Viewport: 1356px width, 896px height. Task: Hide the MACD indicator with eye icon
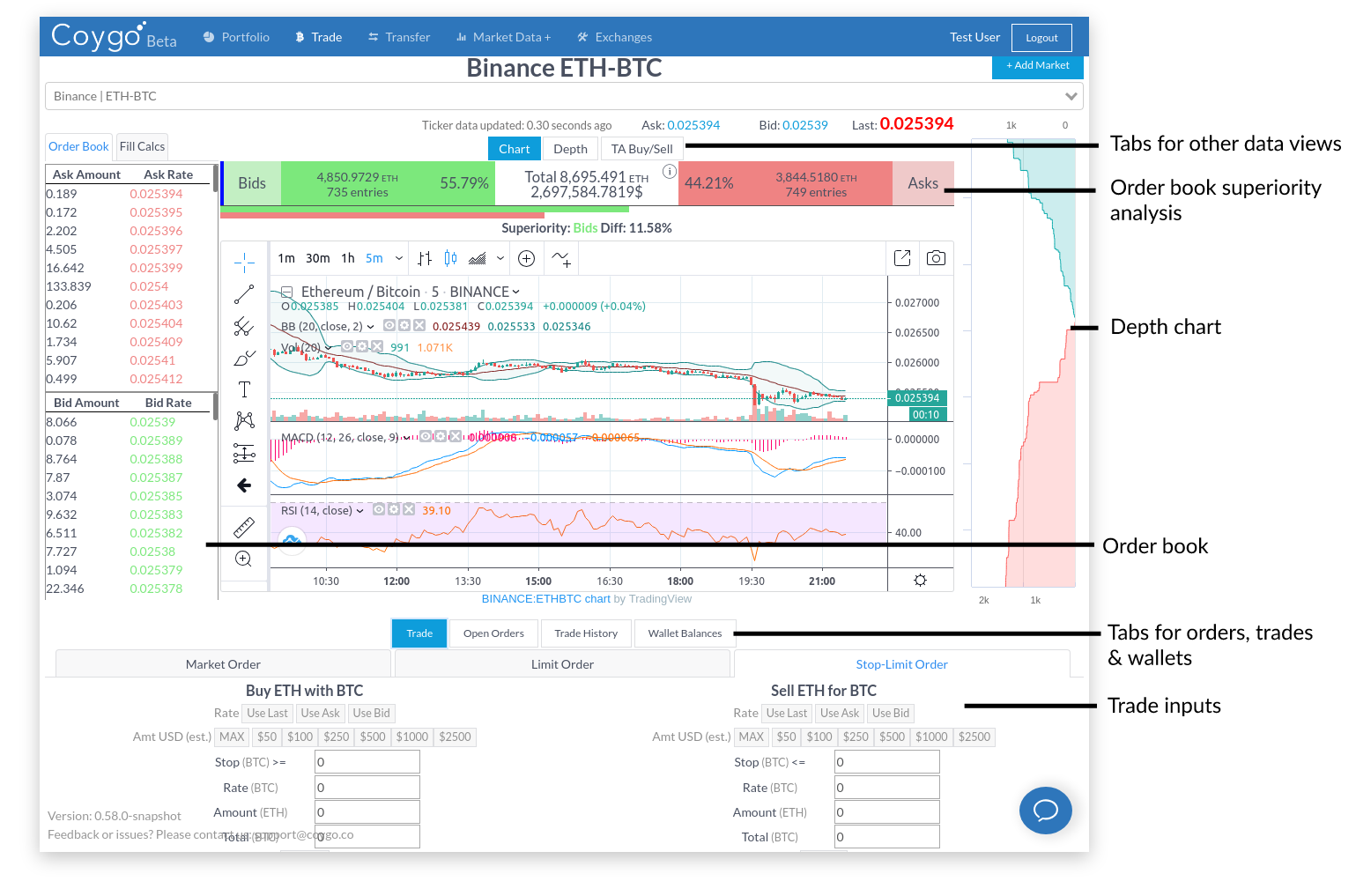425,436
